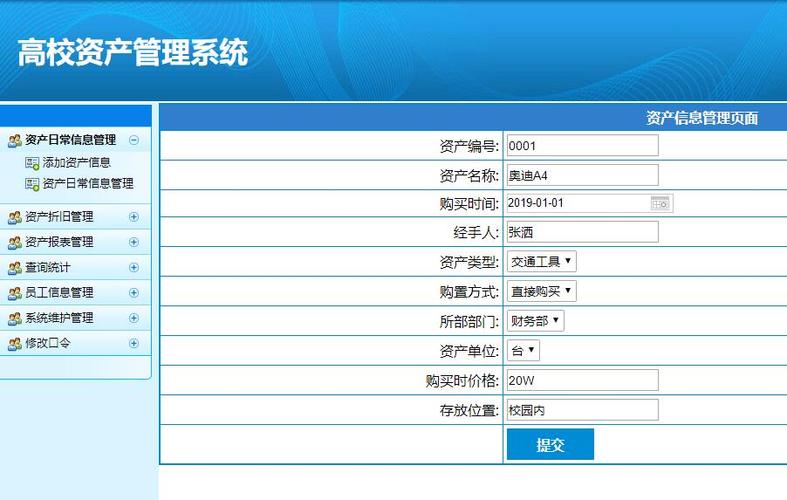Expand 资产折旧管理 with its plus icon

pos(134,217)
